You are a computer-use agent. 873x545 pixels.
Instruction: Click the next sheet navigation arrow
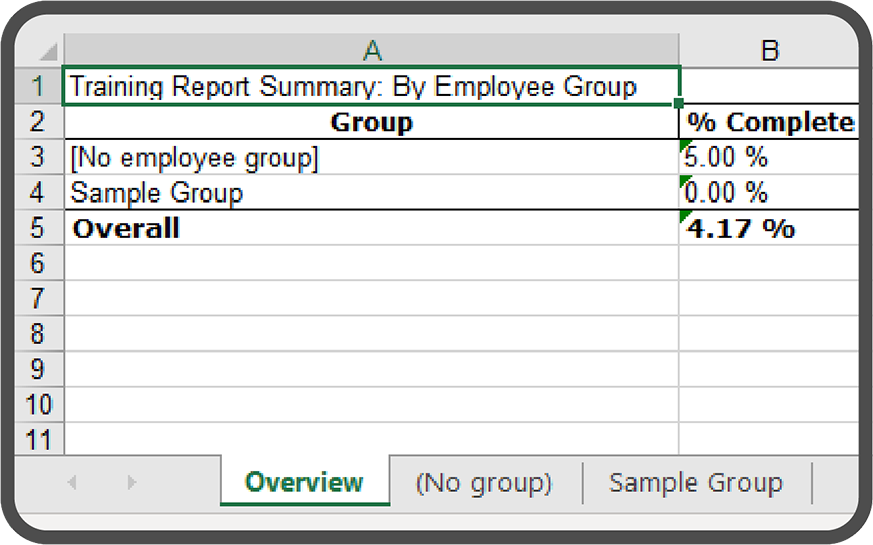point(132,482)
